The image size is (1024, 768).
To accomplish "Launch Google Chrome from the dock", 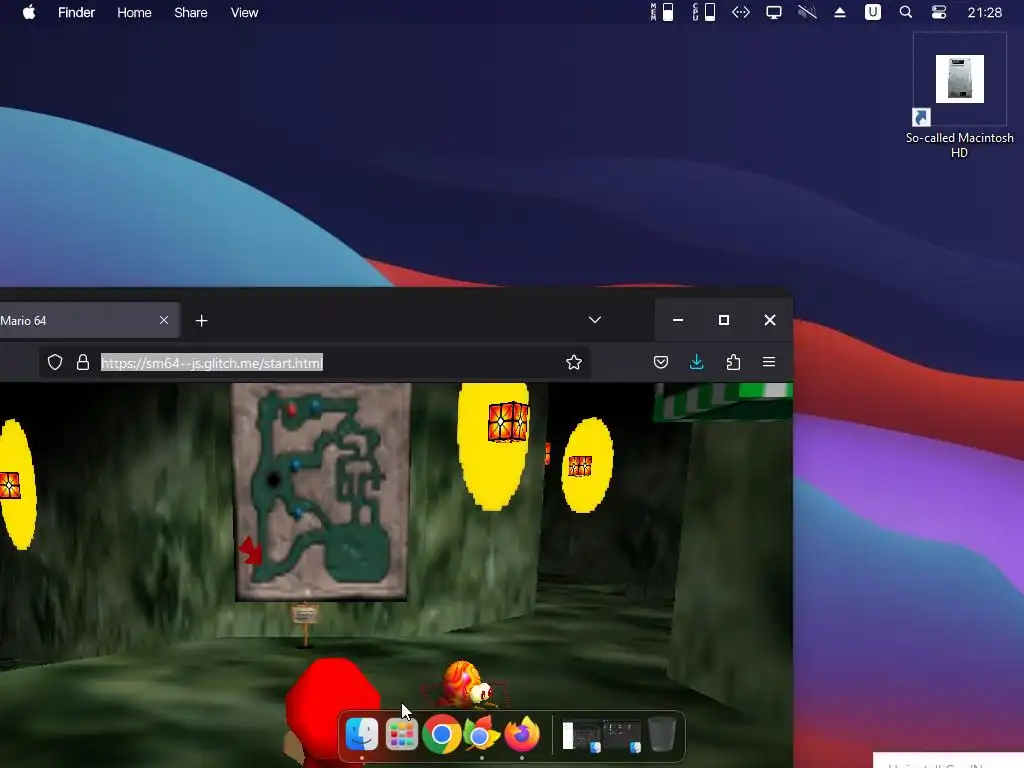I will (441, 735).
